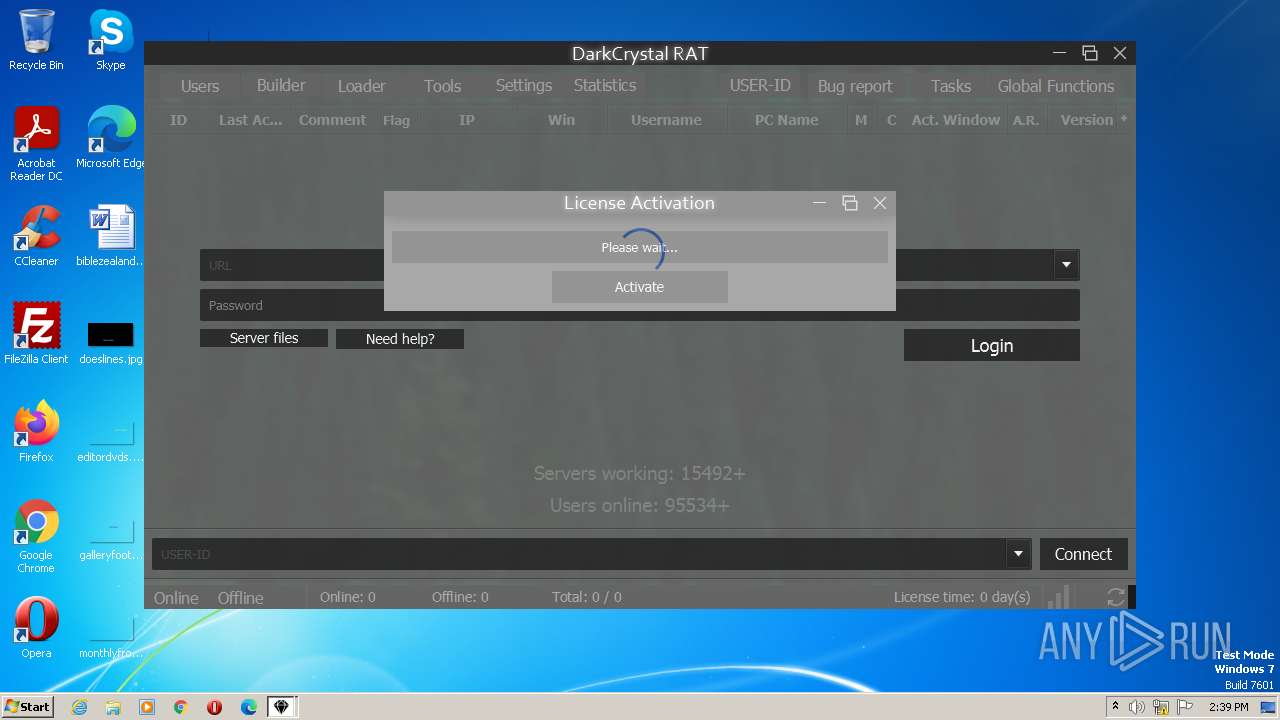Click the Need help? button

400,339
